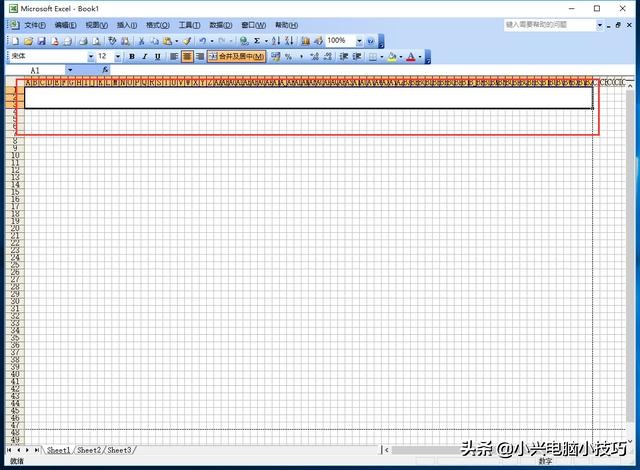Paste with the clipboard icon
Screen dimensions: 640x470
tap(167, 41)
